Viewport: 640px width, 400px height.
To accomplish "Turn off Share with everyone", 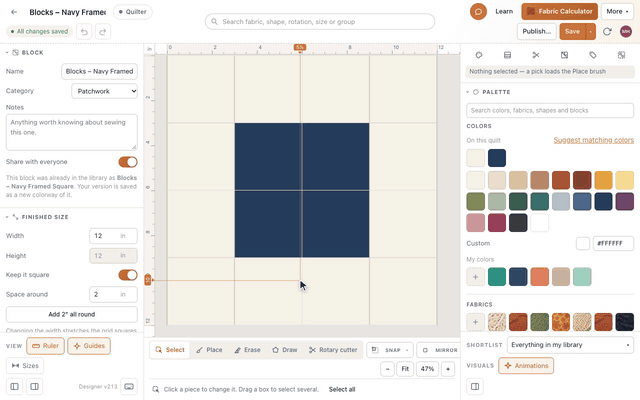I will [x=128, y=162].
